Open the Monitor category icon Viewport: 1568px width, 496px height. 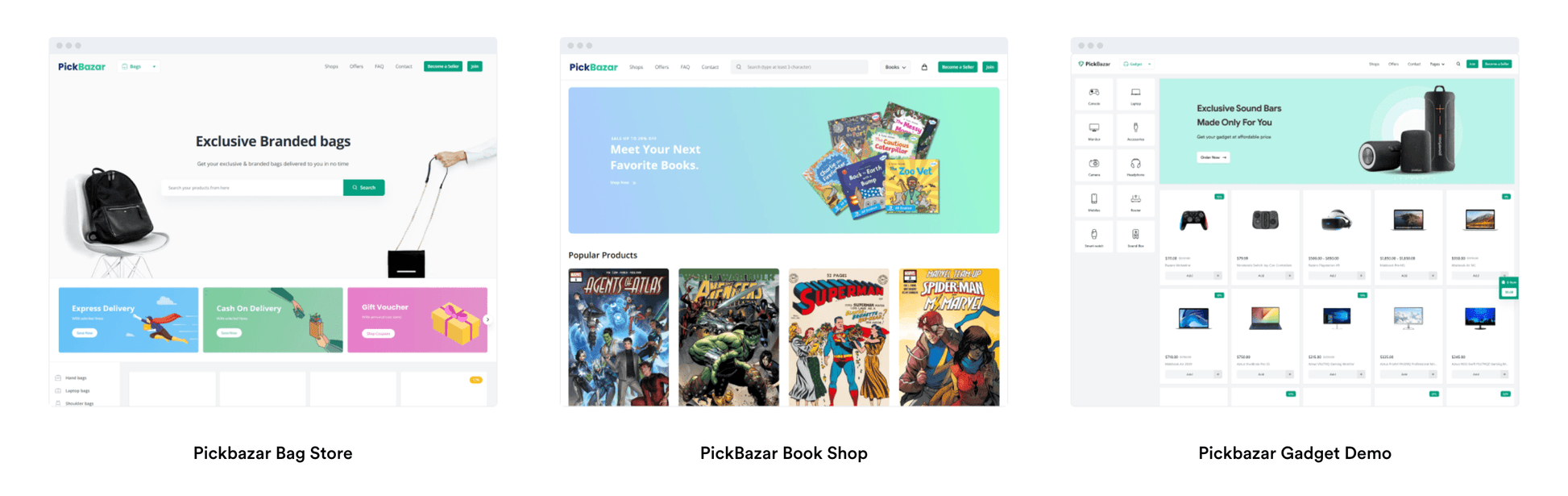click(1093, 130)
